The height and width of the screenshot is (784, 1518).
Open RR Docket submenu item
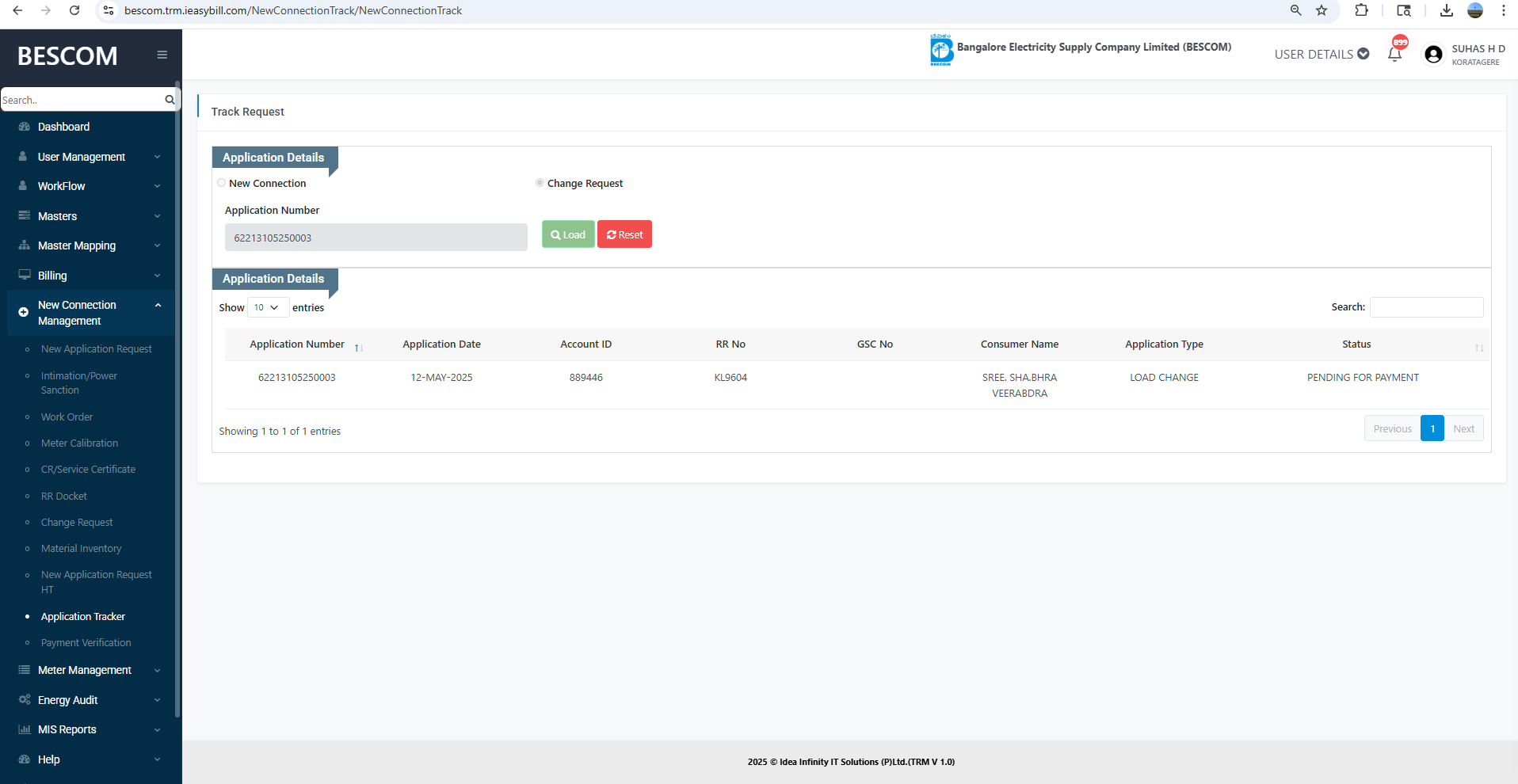[x=64, y=497]
